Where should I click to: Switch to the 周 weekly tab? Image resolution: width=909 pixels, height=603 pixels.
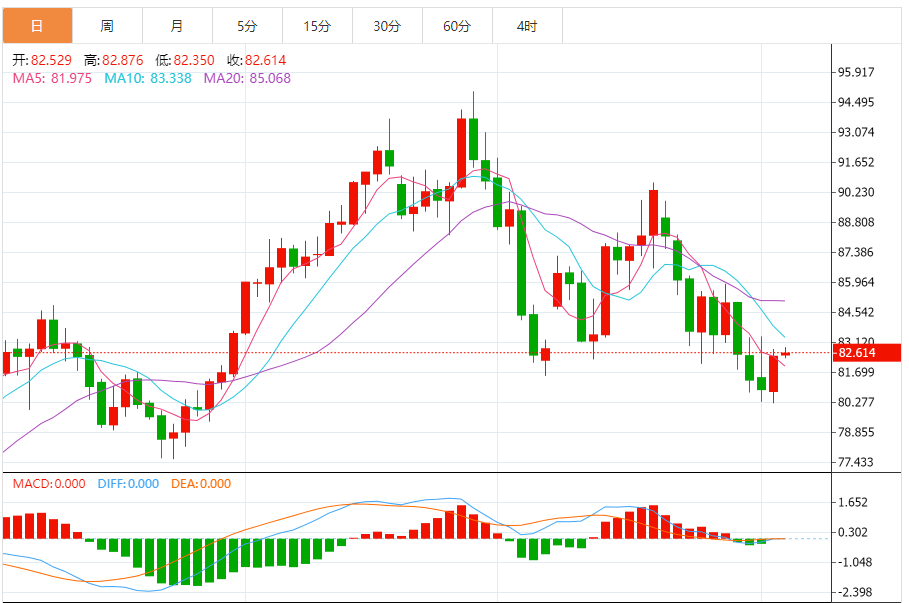pos(107,26)
